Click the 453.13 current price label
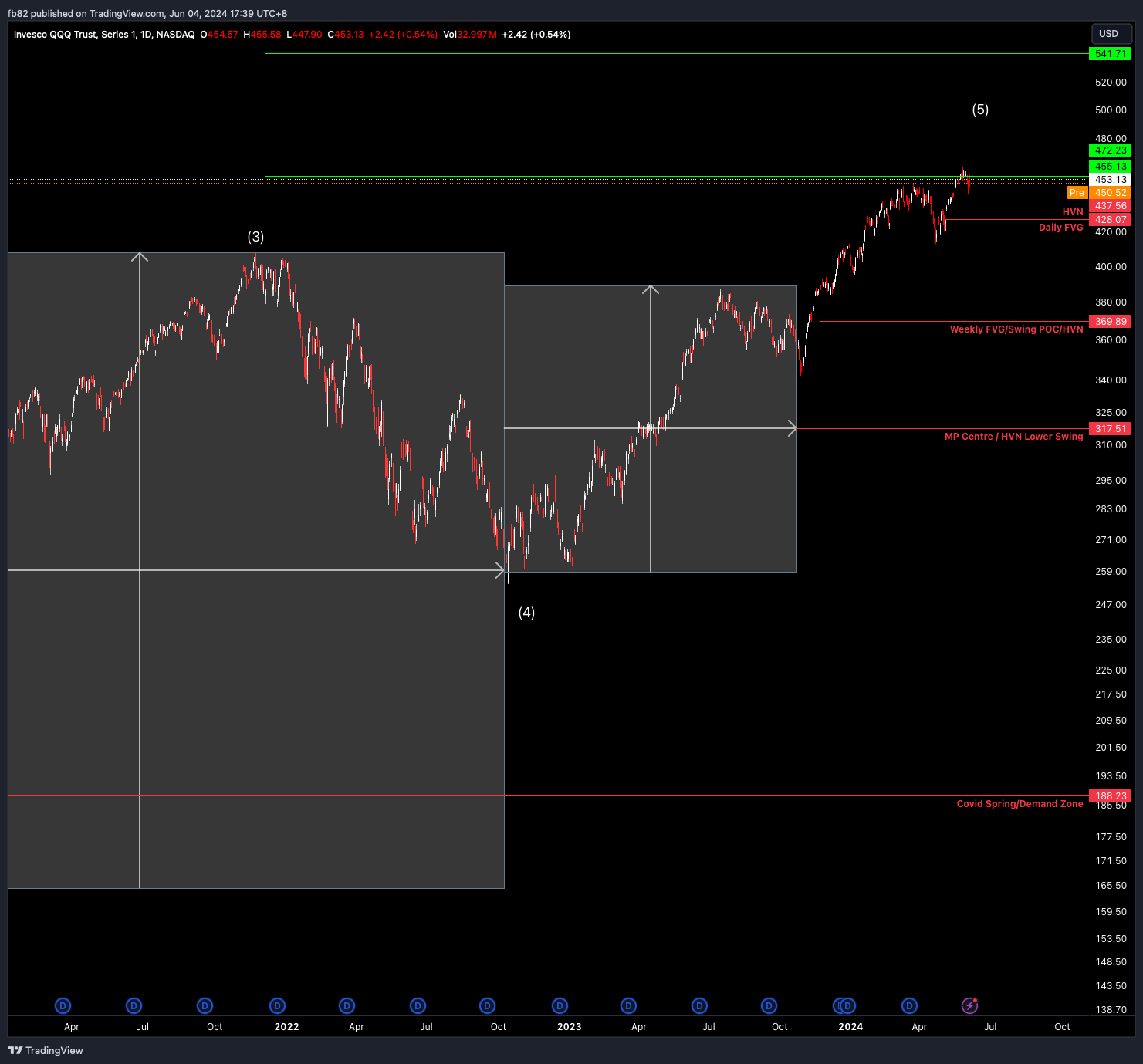This screenshot has width=1143, height=1064. [x=1111, y=180]
